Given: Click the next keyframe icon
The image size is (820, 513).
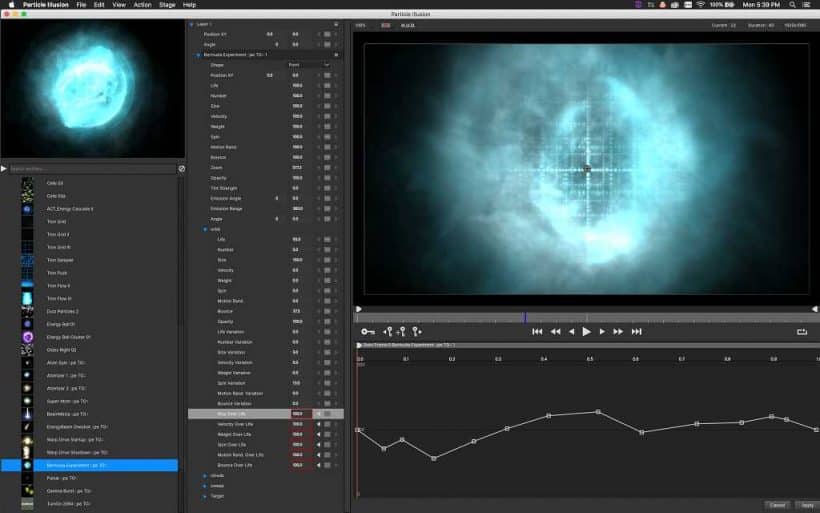Looking at the screenshot, I should (x=417, y=332).
